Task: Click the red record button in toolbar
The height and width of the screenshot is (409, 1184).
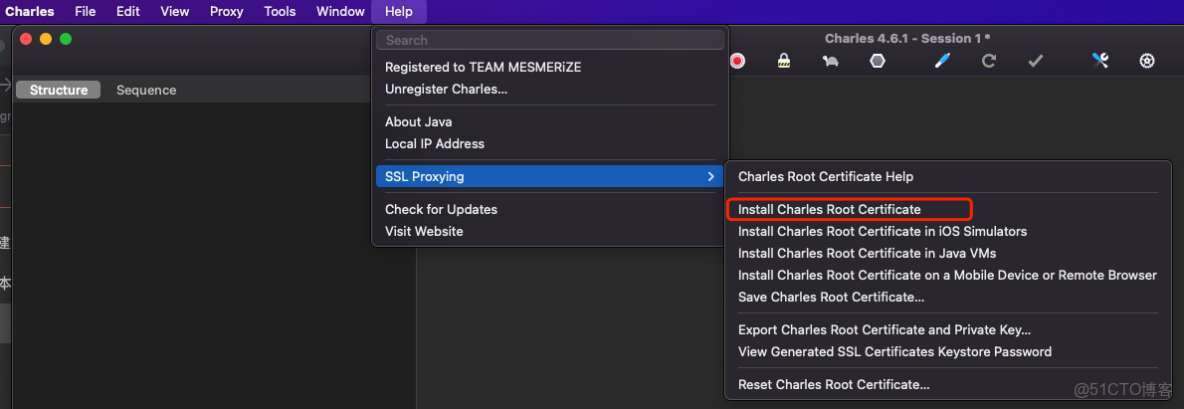Action: (738, 61)
